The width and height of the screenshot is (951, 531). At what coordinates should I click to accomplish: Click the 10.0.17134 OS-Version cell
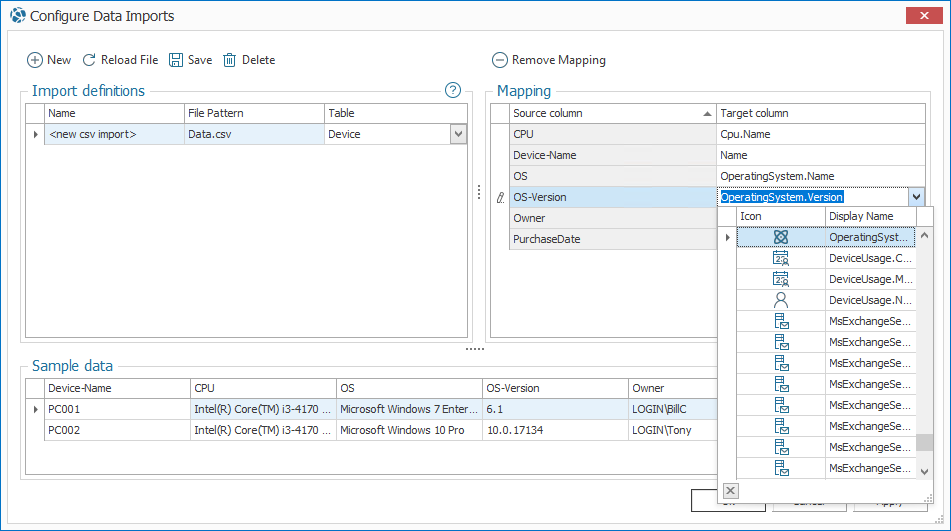(x=556, y=430)
